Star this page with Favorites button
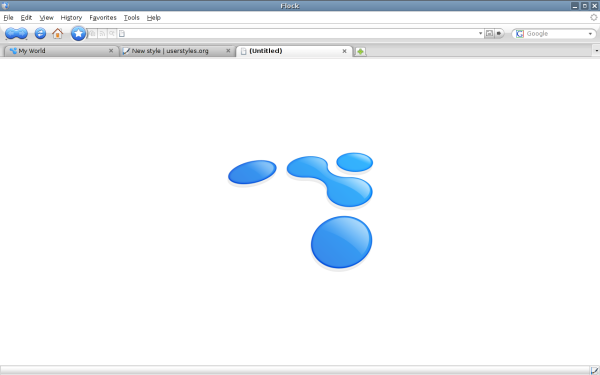This screenshot has height=375, width=600. pos(78,34)
